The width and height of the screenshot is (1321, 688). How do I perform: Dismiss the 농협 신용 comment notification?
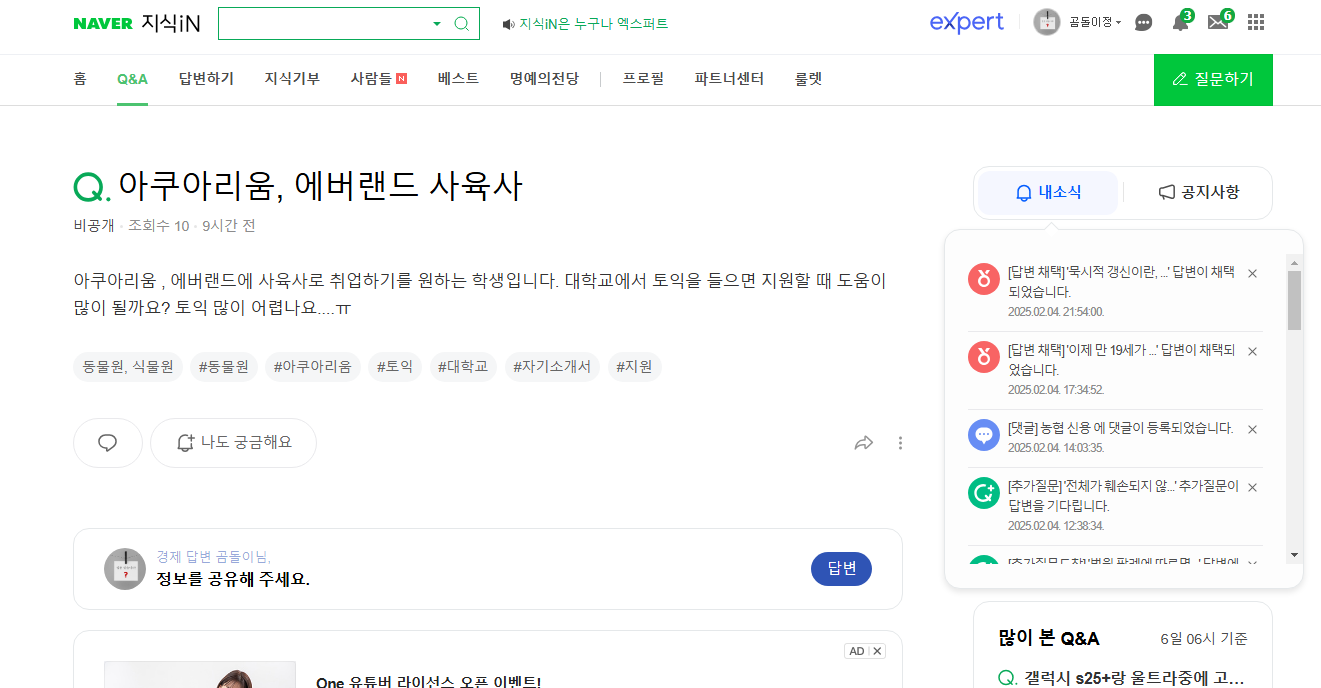pos(1252,429)
